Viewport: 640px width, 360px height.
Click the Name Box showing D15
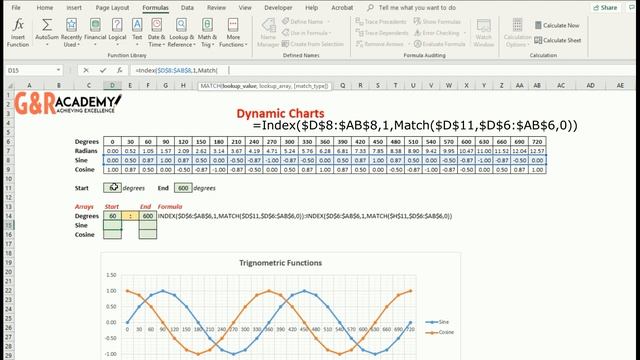tap(30, 70)
